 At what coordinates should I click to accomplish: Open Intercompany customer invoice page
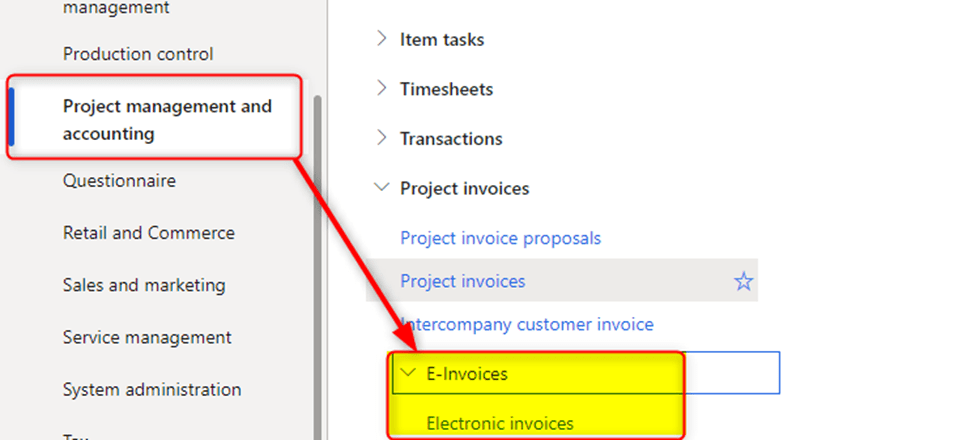coord(527,325)
